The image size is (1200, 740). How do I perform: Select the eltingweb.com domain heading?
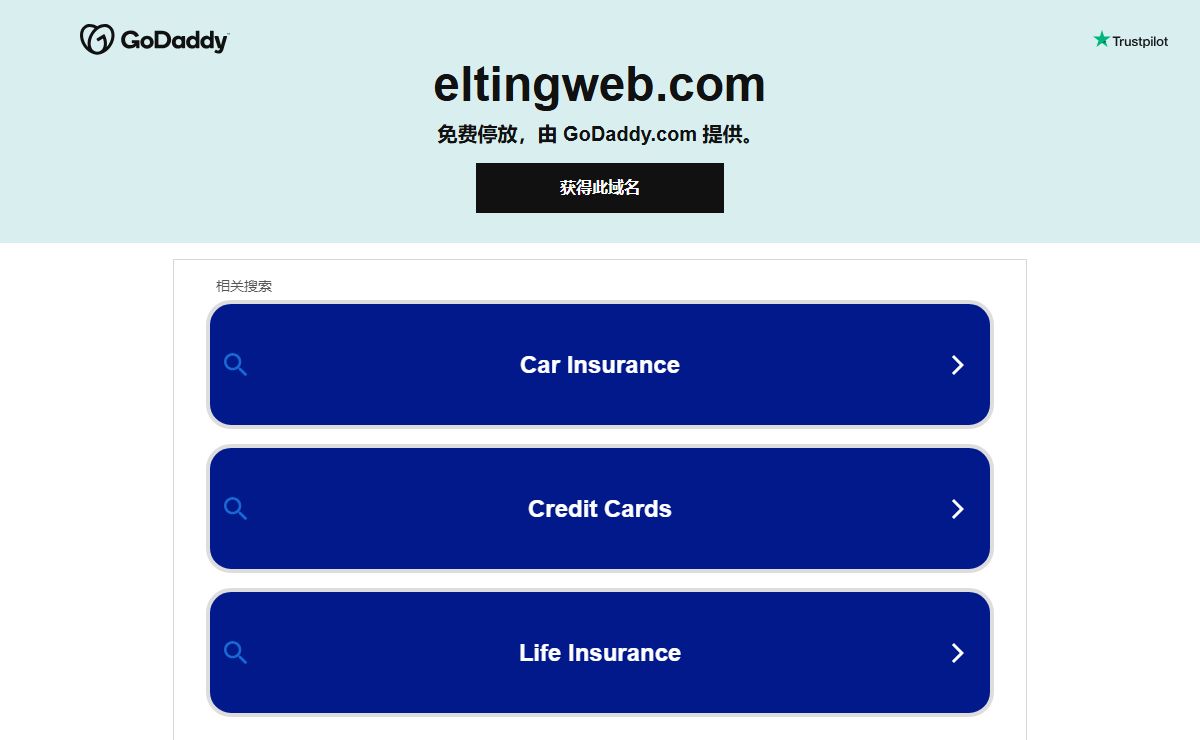click(600, 84)
